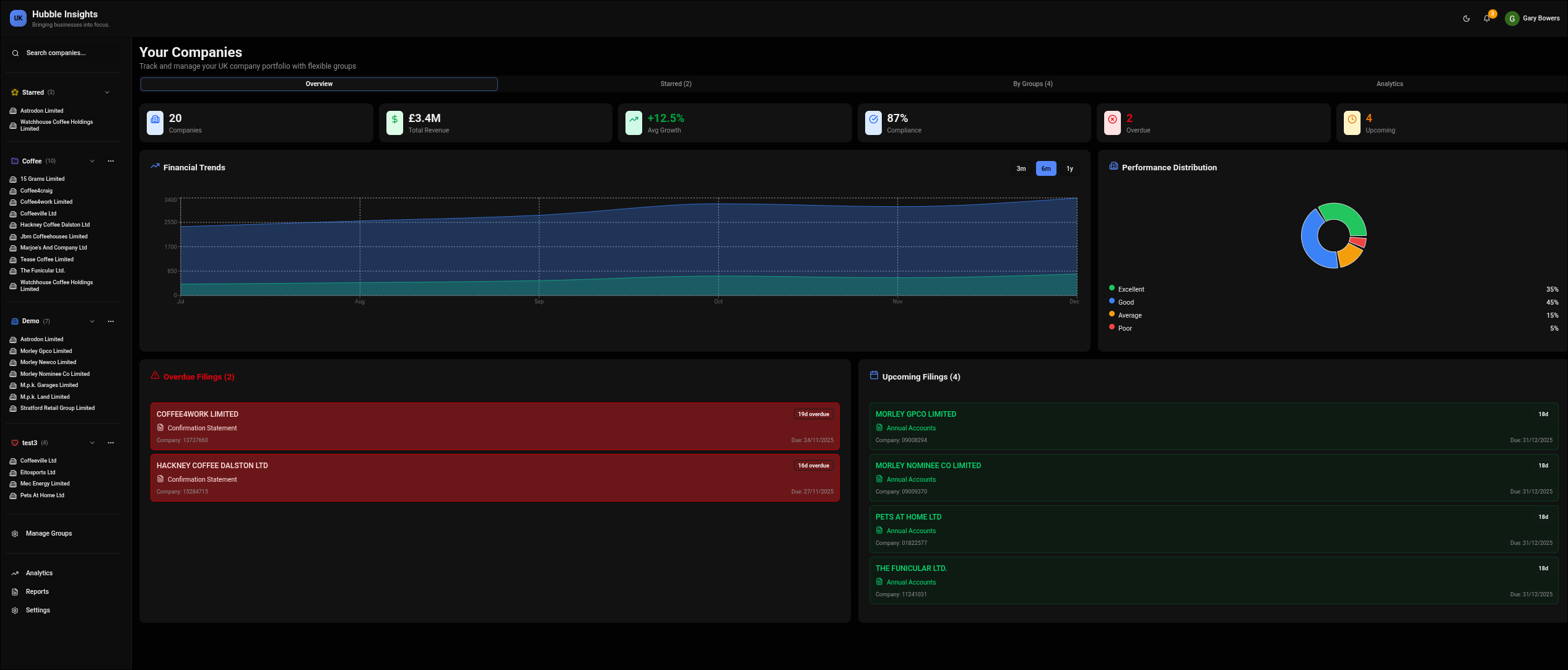Open Coffee group three-dot options menu
This screenshot has width=1568, height=670.
coord(111,161)
